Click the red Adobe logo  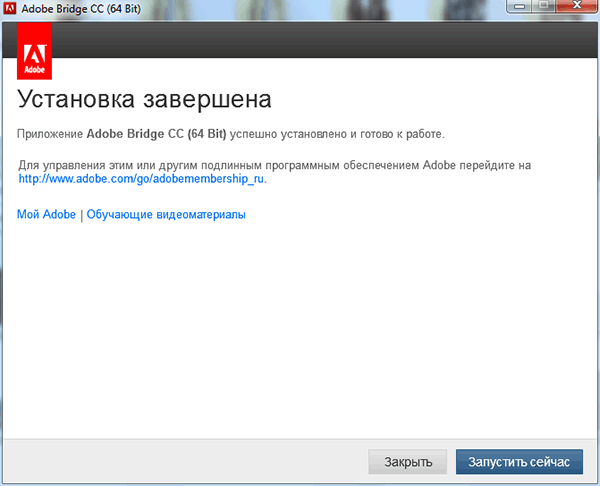(x=34, y=51)
